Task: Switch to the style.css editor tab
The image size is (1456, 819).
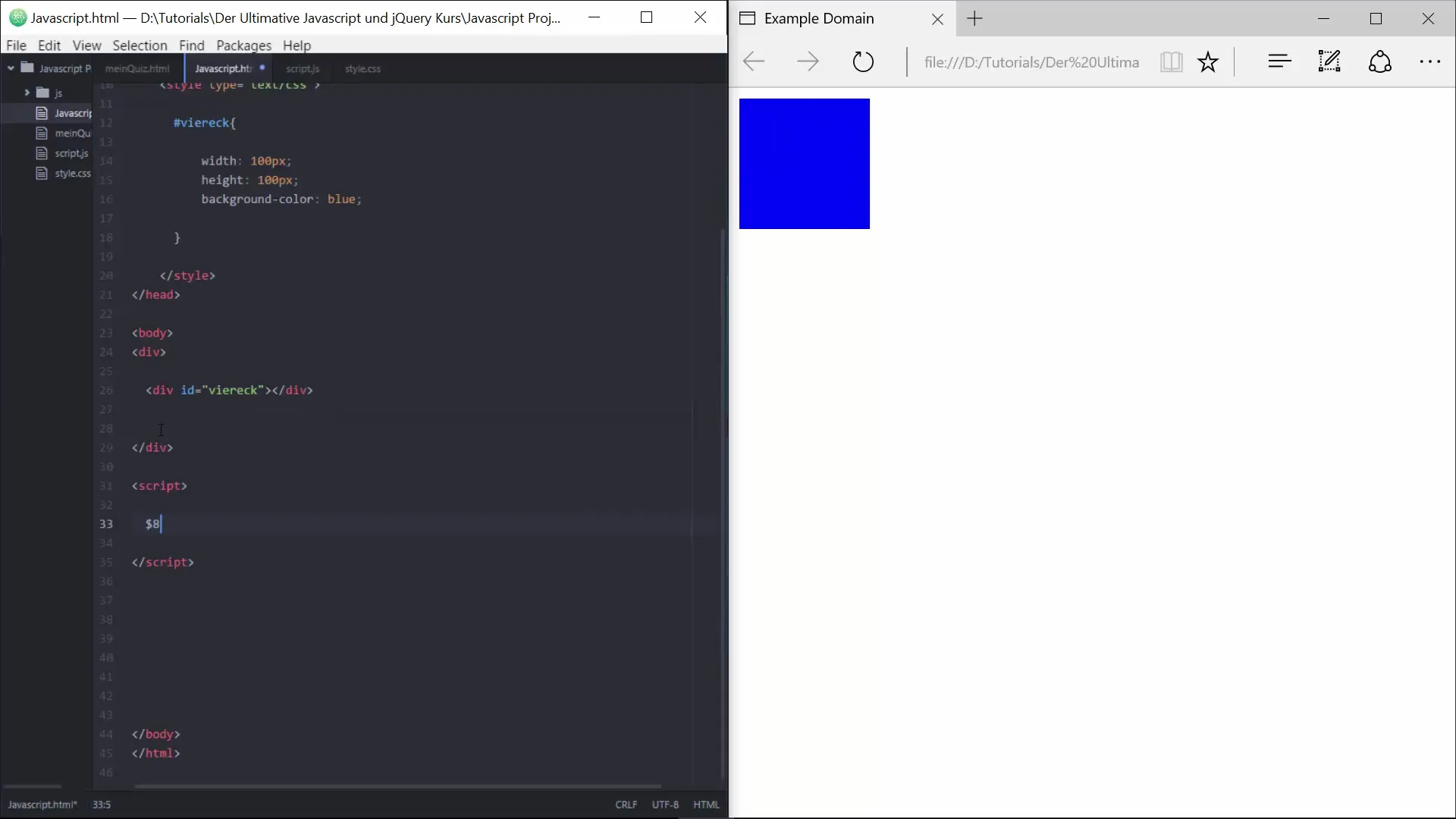Action: pyautogui.click(x=362, y=68)
